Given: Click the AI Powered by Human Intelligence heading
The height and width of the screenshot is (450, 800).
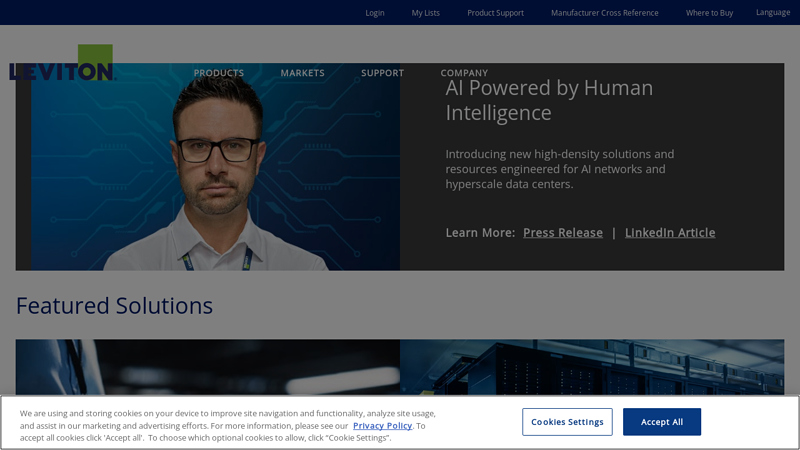Looking at the screenshot, I should 548,100.
